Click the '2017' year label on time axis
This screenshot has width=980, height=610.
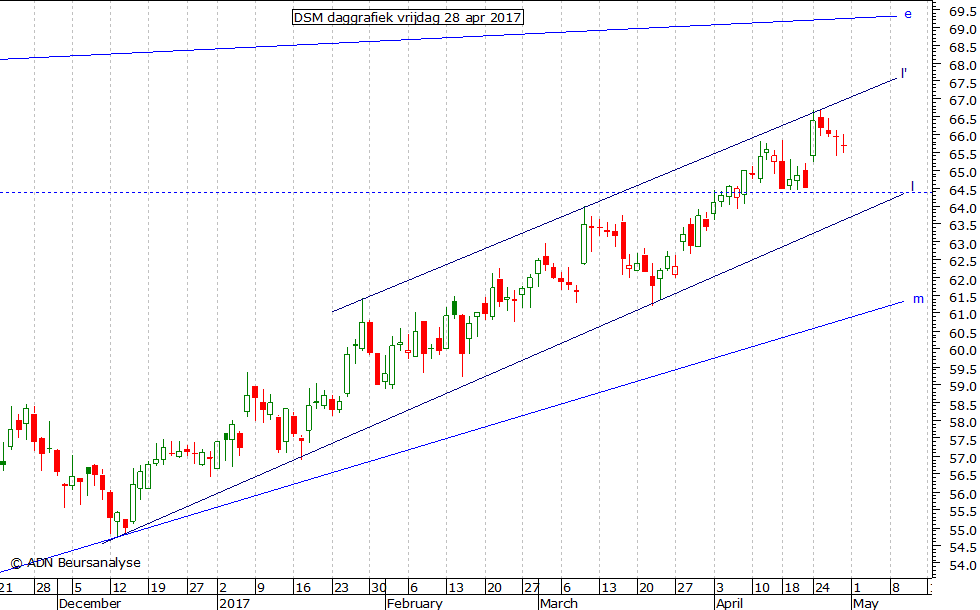(x=234, y=603)
